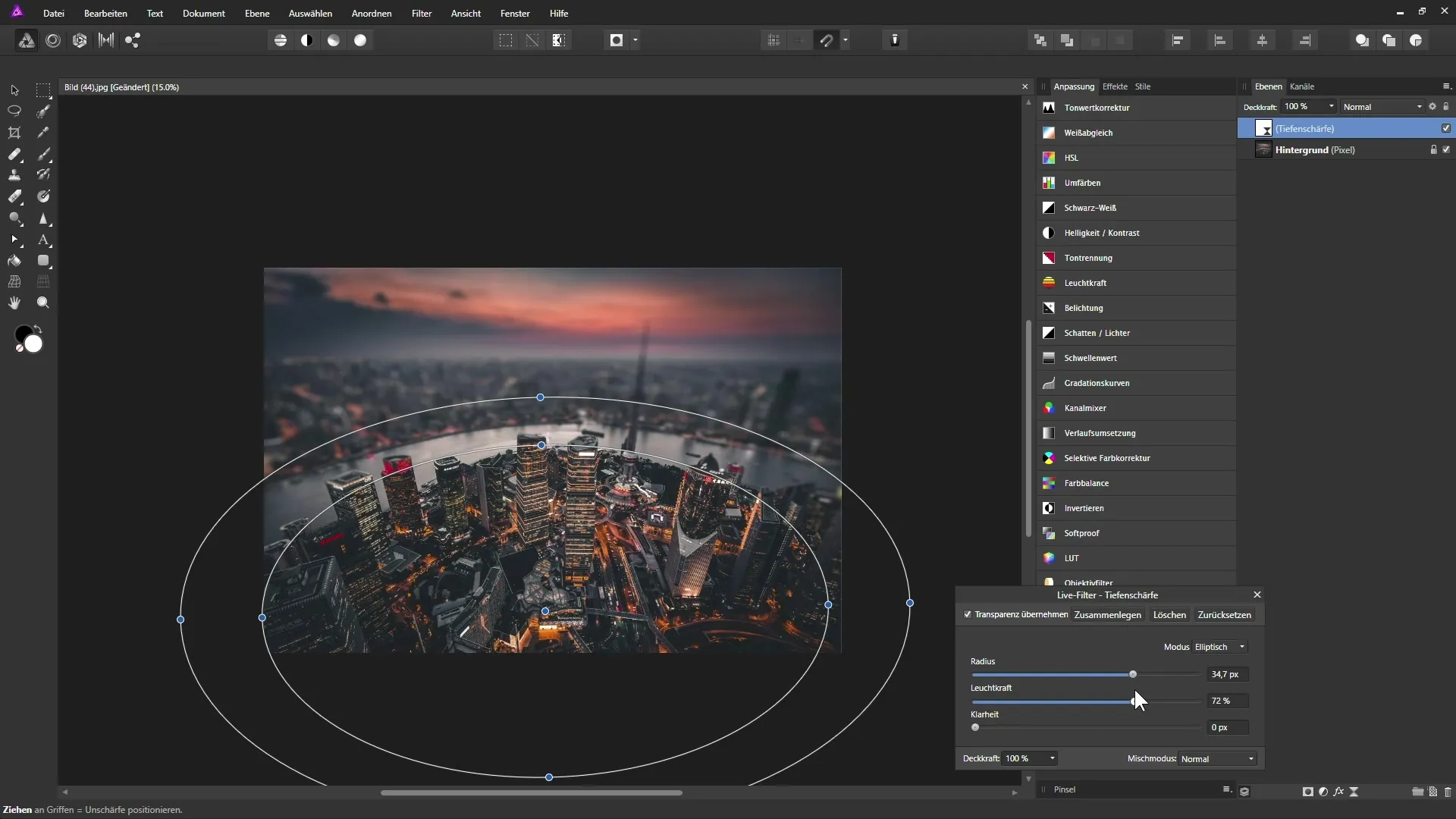1456x819 pixels.
Task: Add a Gradationskurven adjustment
Action: 1136,383
